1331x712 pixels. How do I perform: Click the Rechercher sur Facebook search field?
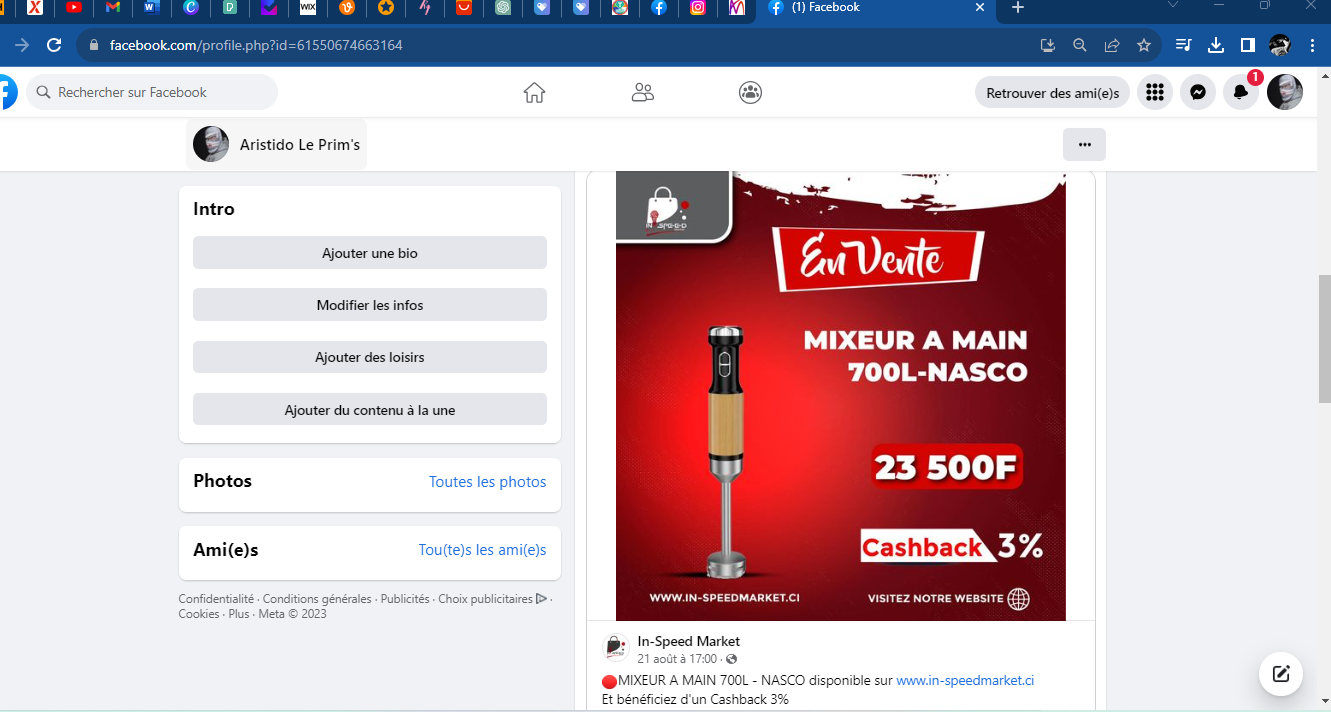[x=152, y=92]
